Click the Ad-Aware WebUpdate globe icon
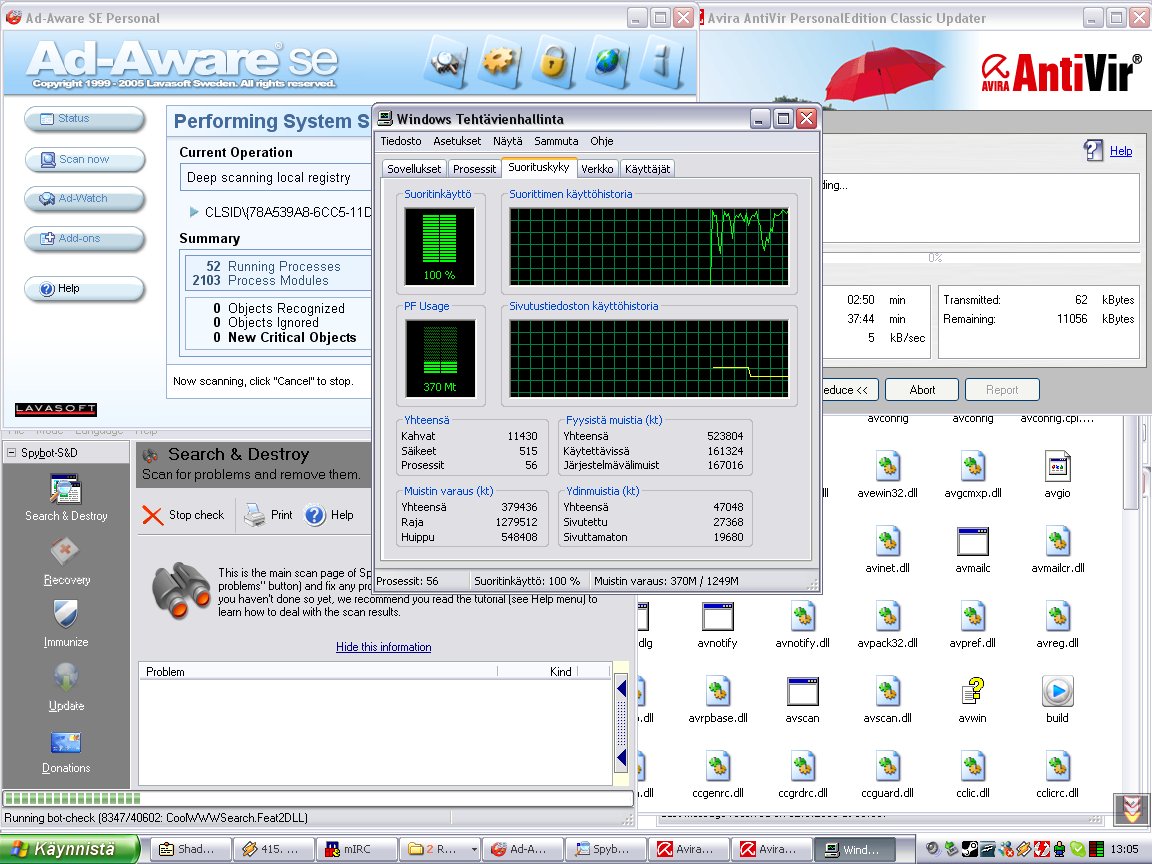Image resolution: width=1152 pixels, height=864 pixels. (608, 61)
